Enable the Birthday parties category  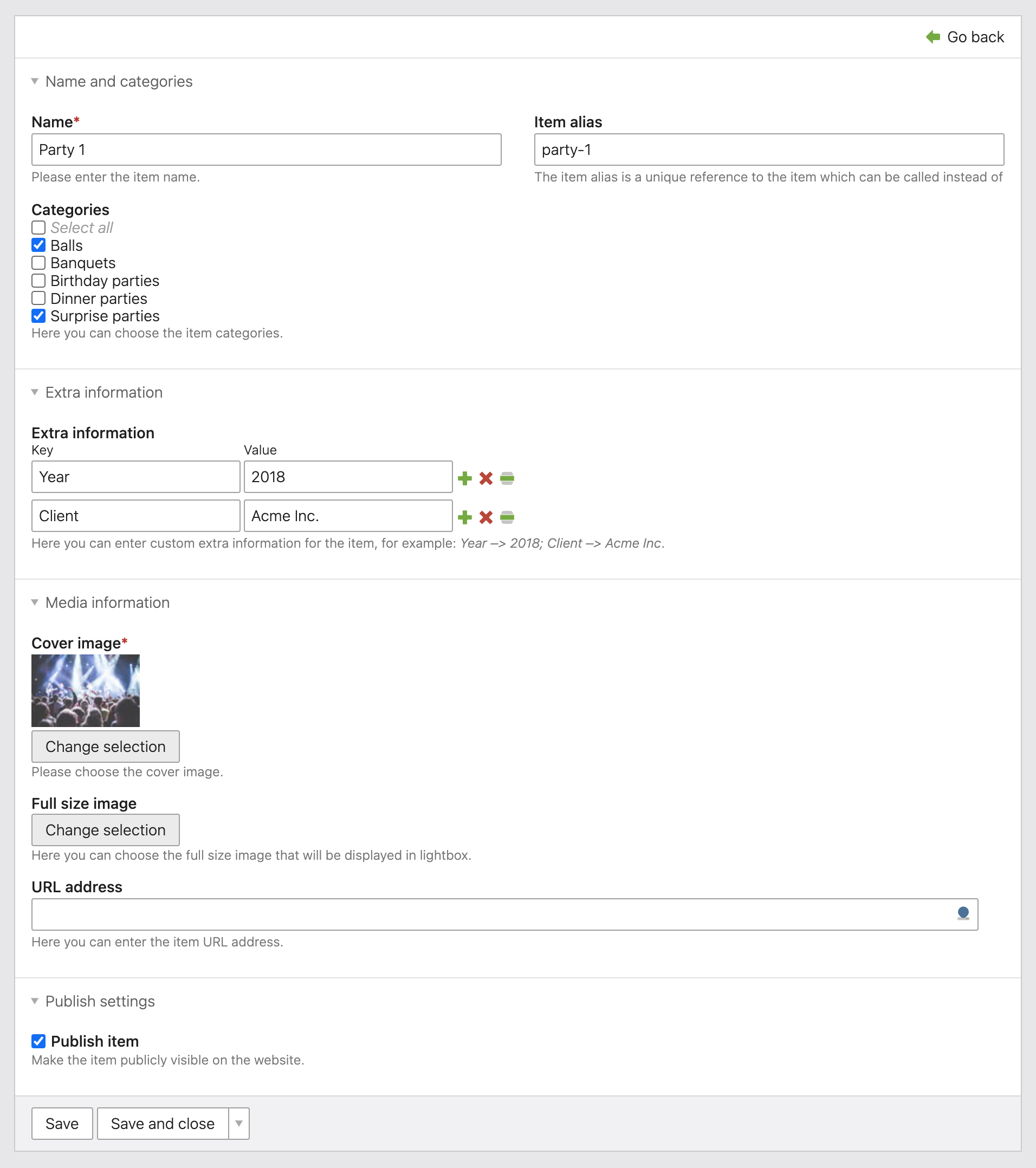point(38,281)
